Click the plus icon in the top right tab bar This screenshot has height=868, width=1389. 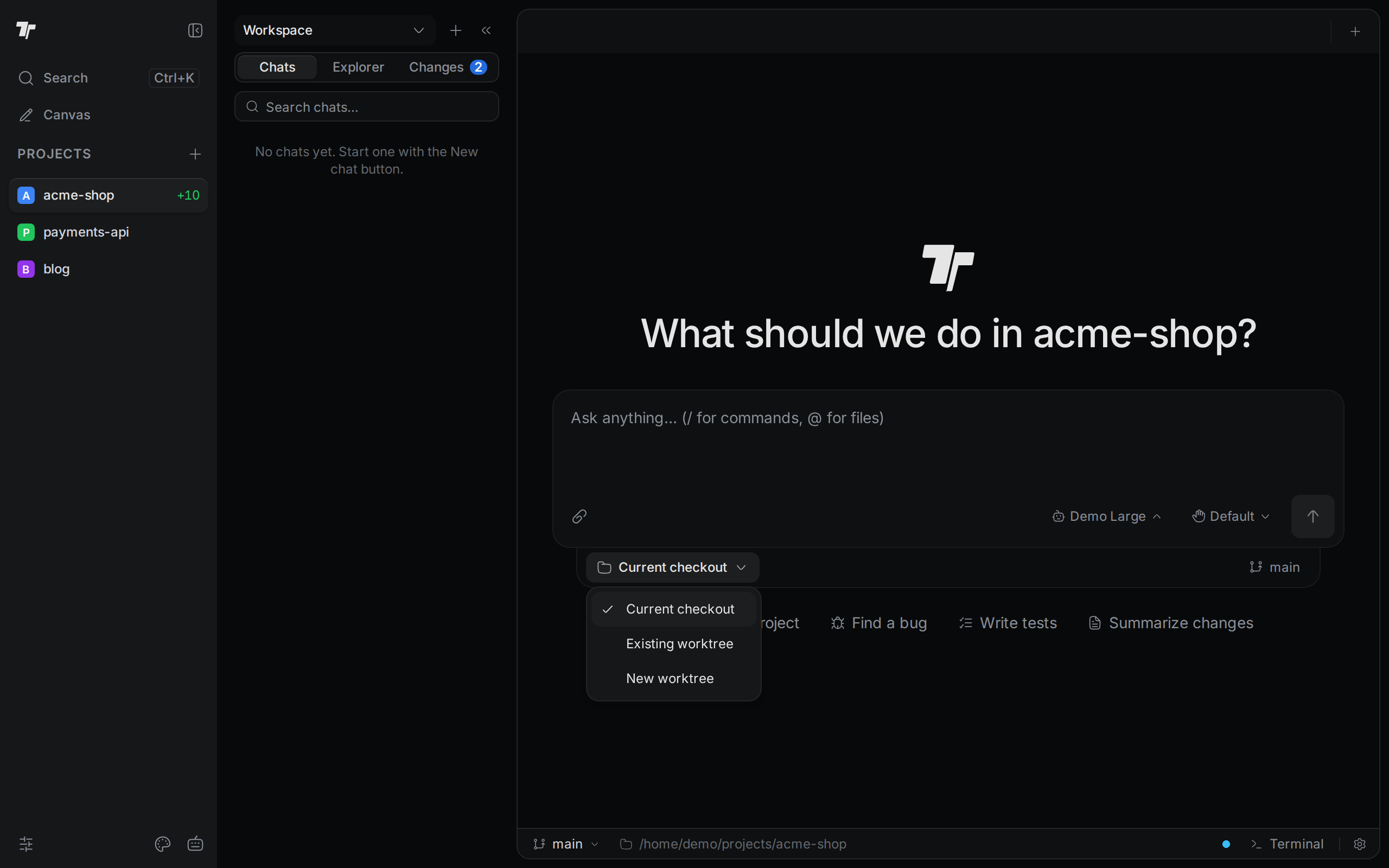pos(1355,31)
